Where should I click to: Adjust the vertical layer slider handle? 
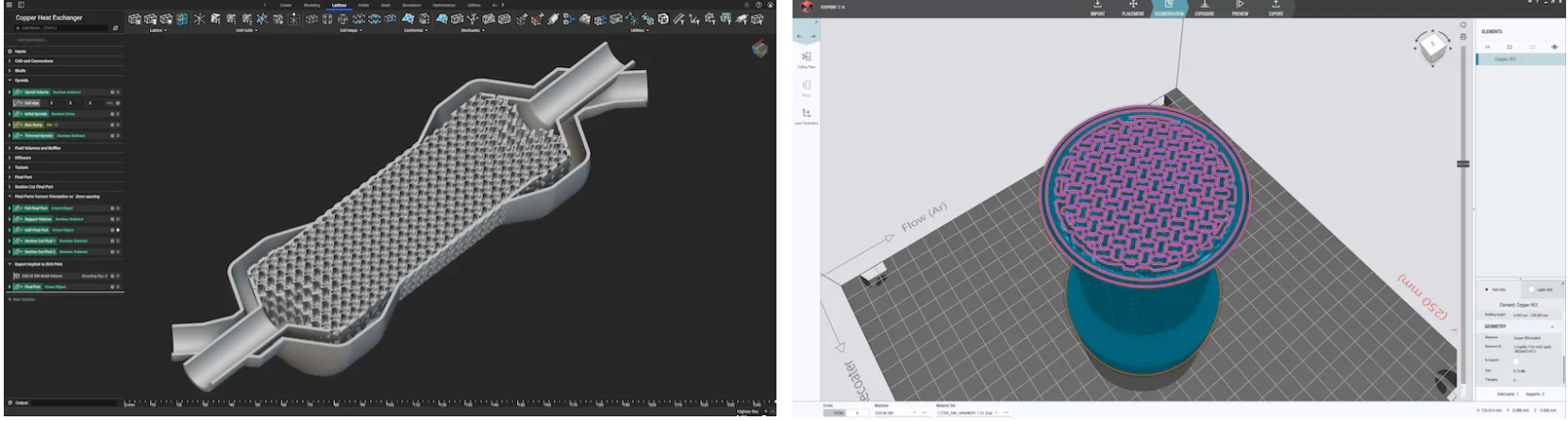[1462, 163]
